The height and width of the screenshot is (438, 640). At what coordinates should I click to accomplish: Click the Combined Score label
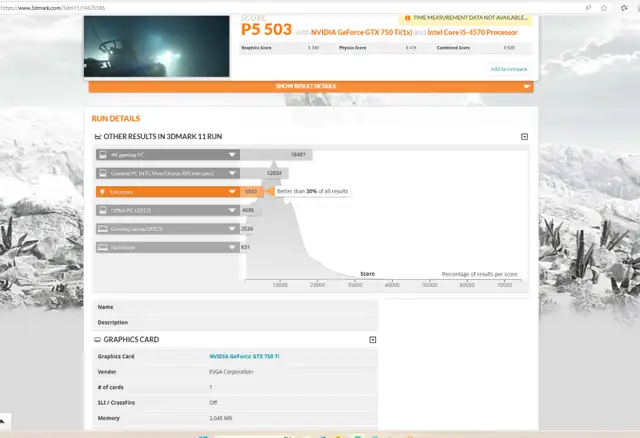[453, 48]
